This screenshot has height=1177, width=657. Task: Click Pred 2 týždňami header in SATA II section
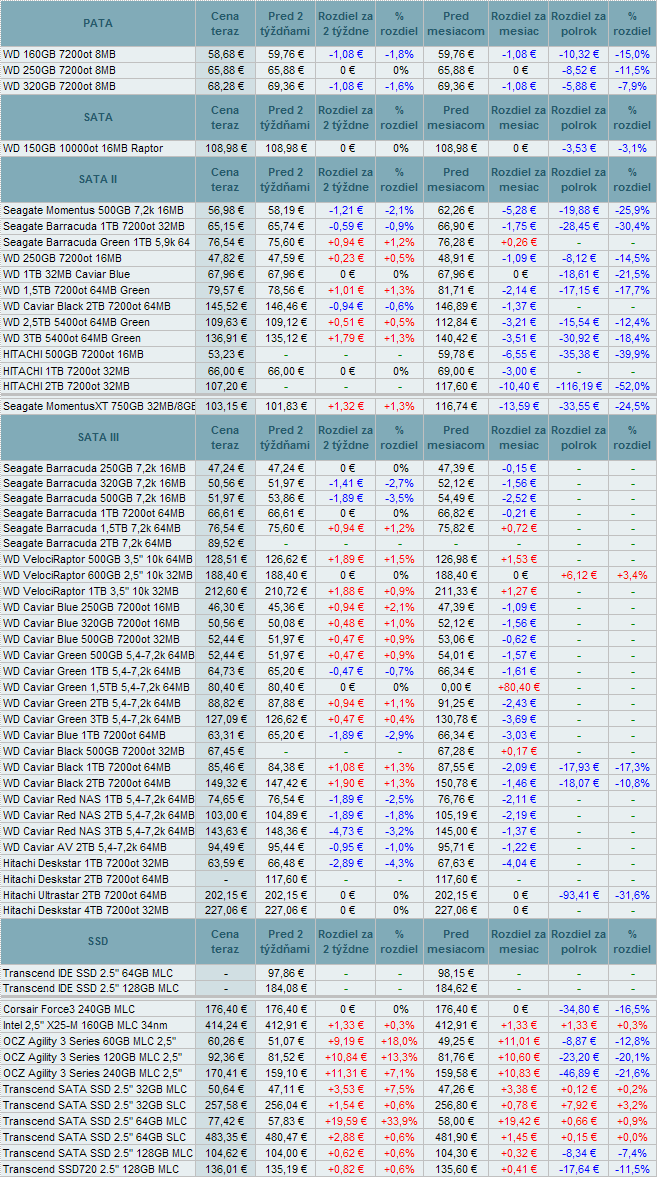pos(284,179)
